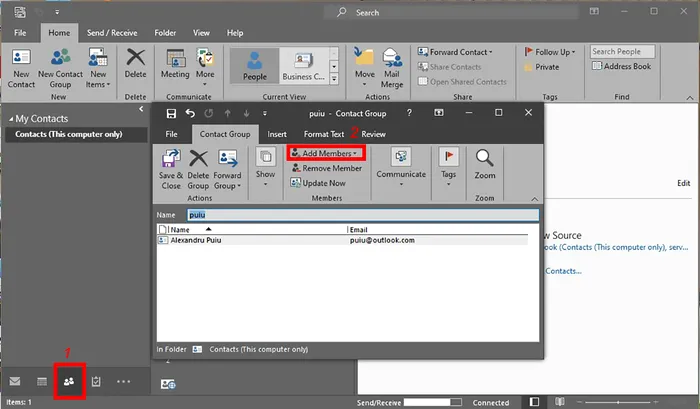Viewport: 700px width, 409px height.
Task: Open Help in Contact Group window
Action: pyautogui.click(x=409, y=113)
